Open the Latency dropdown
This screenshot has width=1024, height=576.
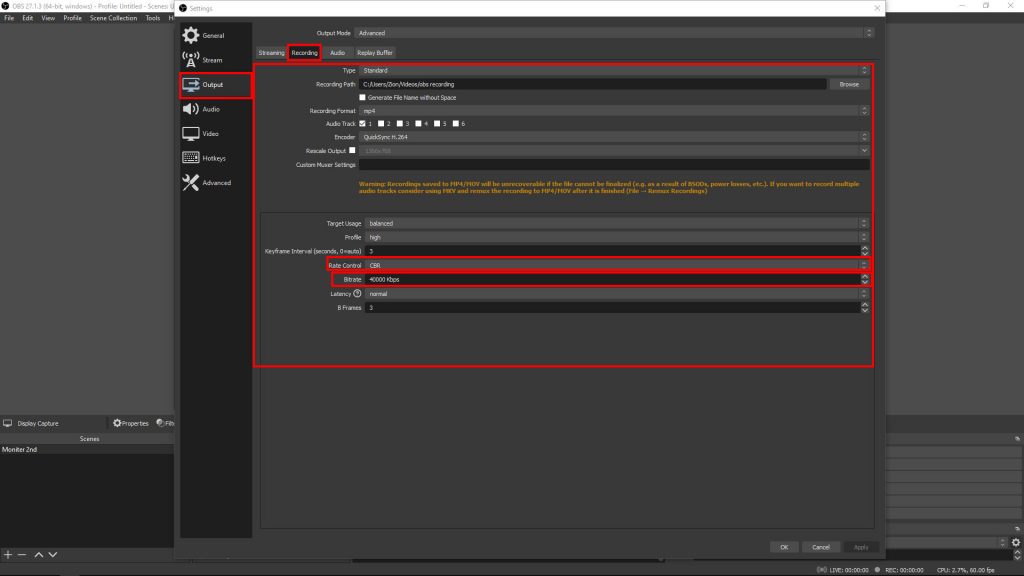[x=617, y=294]
